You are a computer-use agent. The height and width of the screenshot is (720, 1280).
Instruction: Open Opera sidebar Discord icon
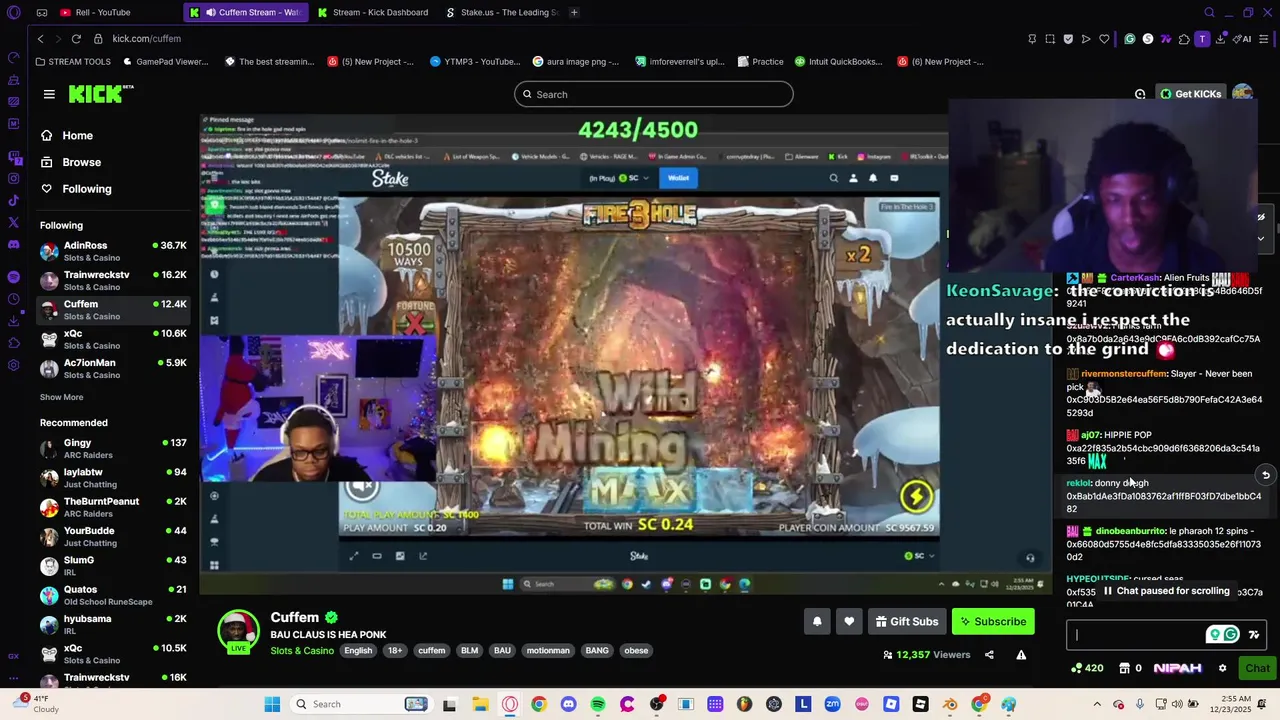click(x=13, y=245)
